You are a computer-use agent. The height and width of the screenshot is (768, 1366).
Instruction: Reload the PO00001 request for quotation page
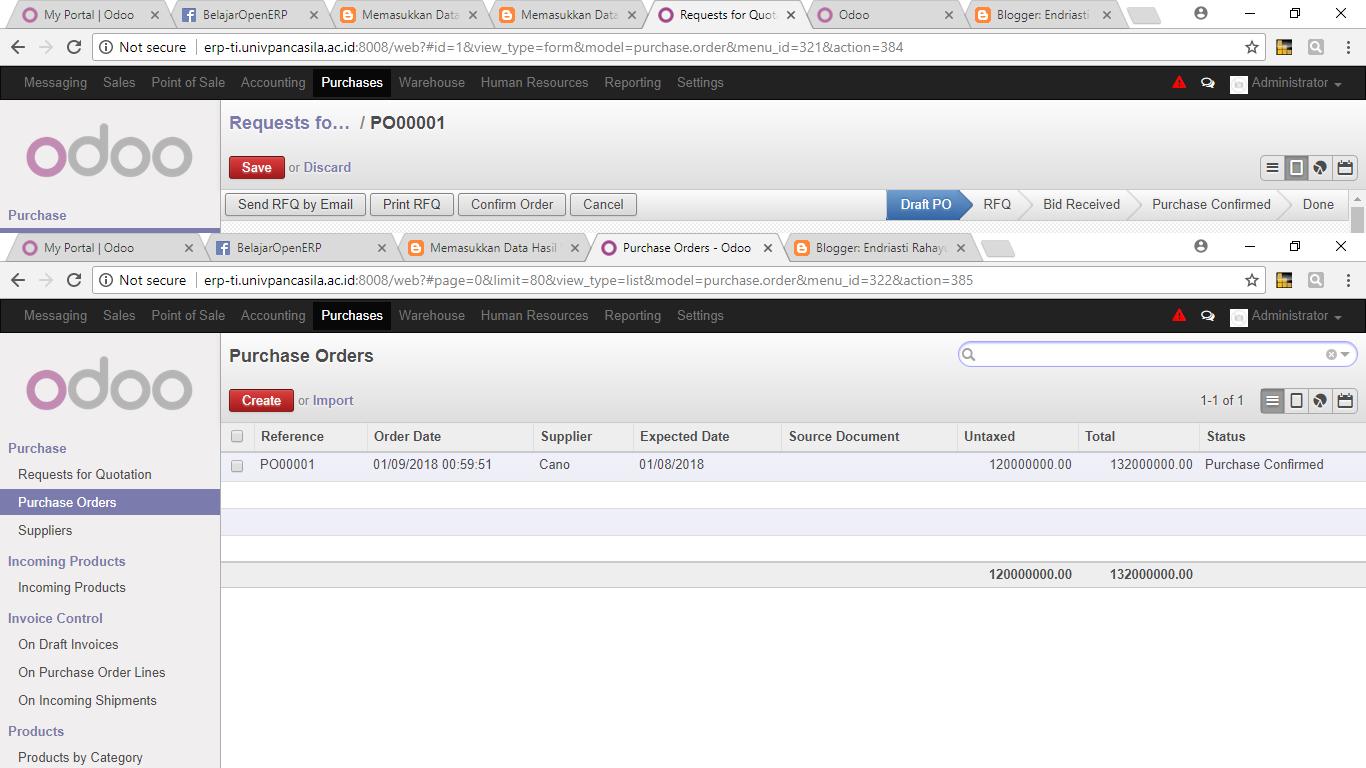74,47
